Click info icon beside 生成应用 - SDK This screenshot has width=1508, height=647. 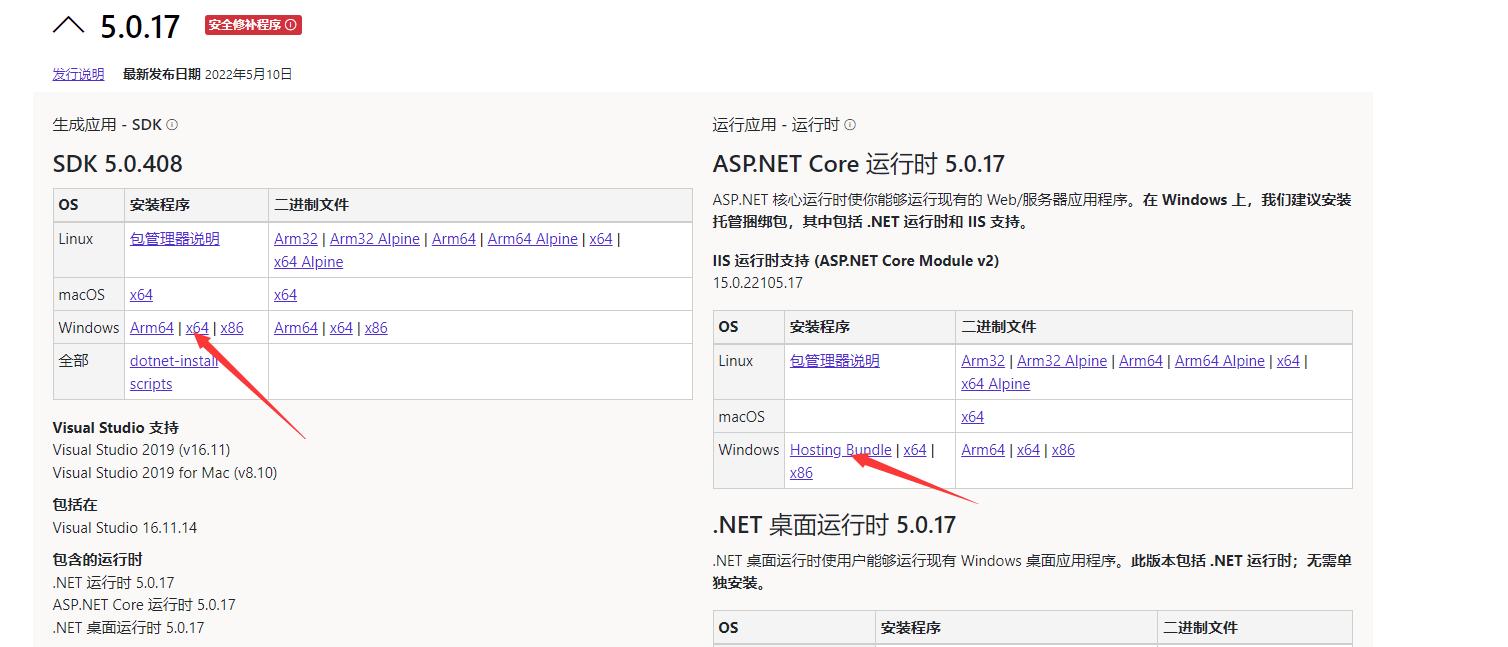click(x=172, y=125)
